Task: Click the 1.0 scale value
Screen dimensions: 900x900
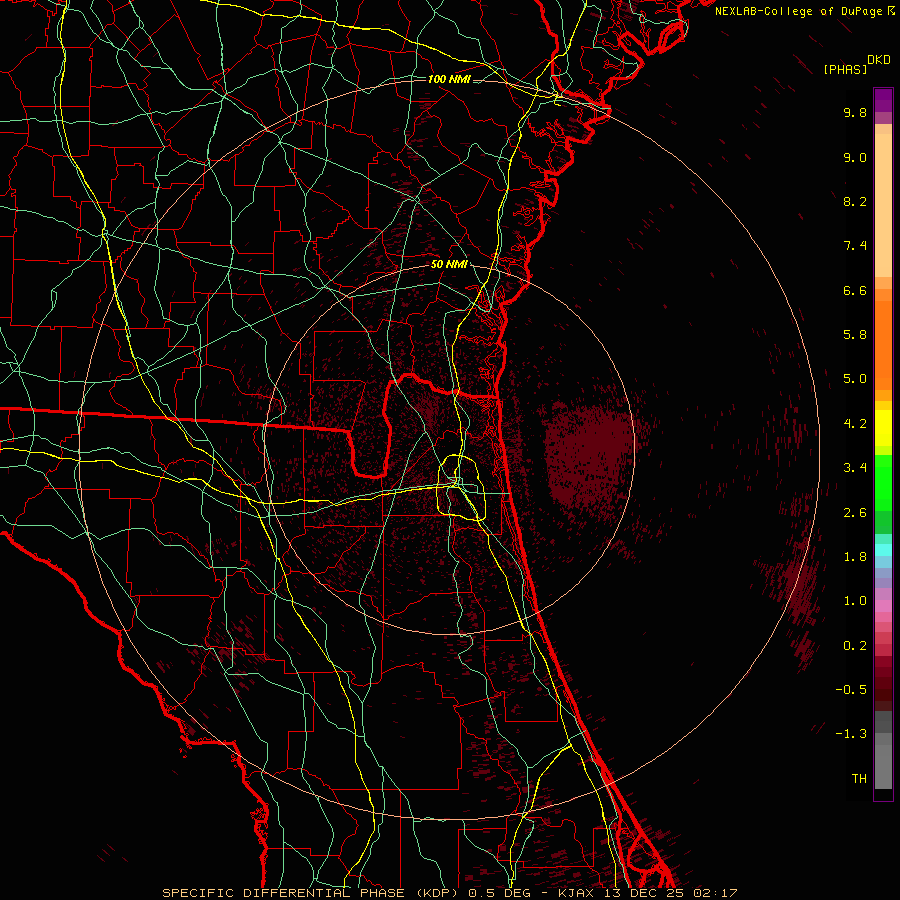Action: [x=855, y=601]
